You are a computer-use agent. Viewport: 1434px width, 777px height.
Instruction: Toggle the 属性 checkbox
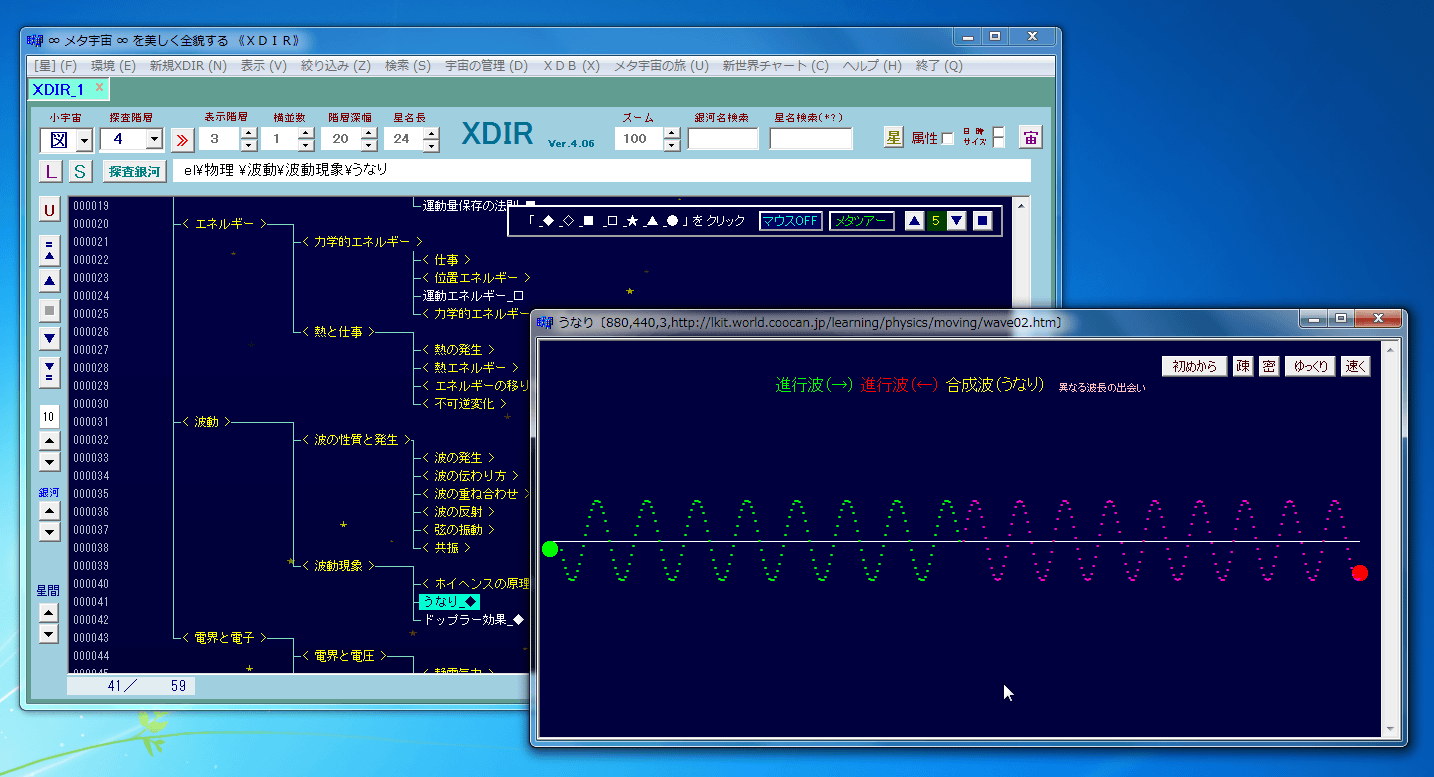click(948, 139)
